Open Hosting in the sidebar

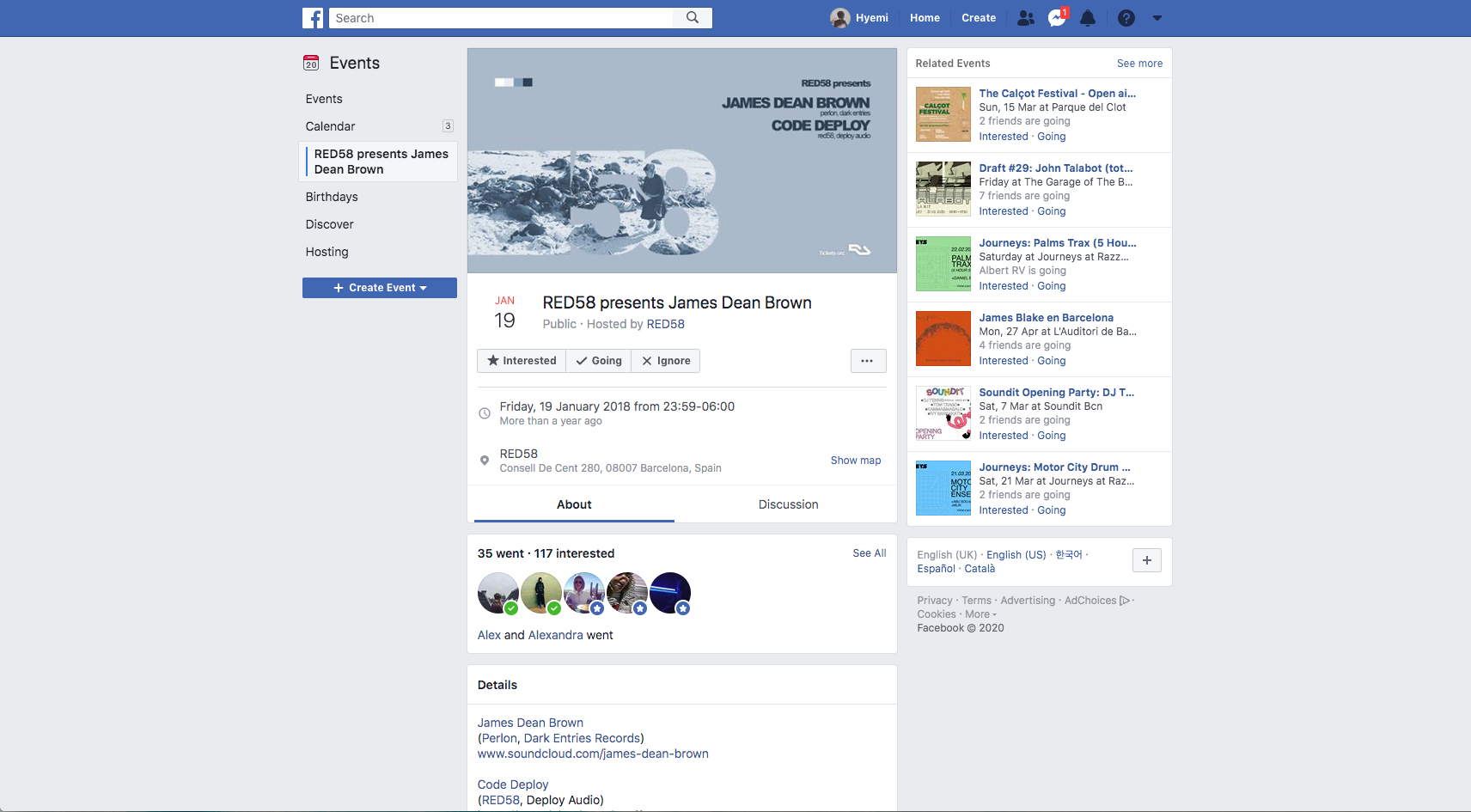point(327,252)
